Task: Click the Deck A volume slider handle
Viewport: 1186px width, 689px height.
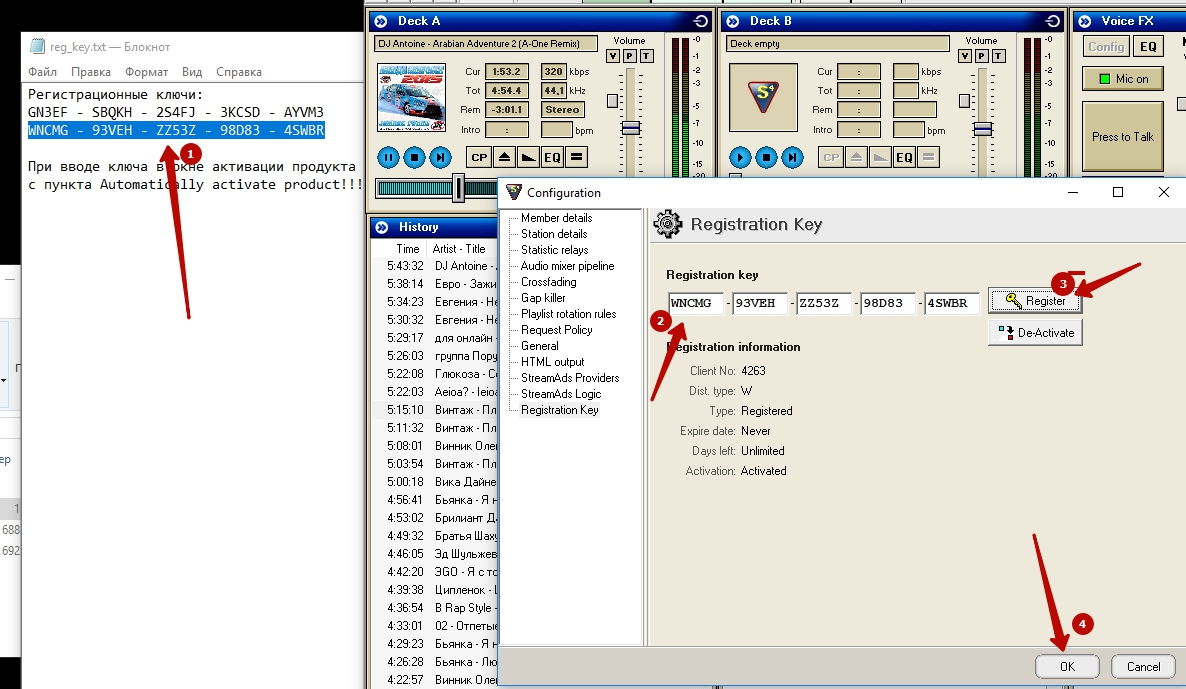Action: [631, 128]
